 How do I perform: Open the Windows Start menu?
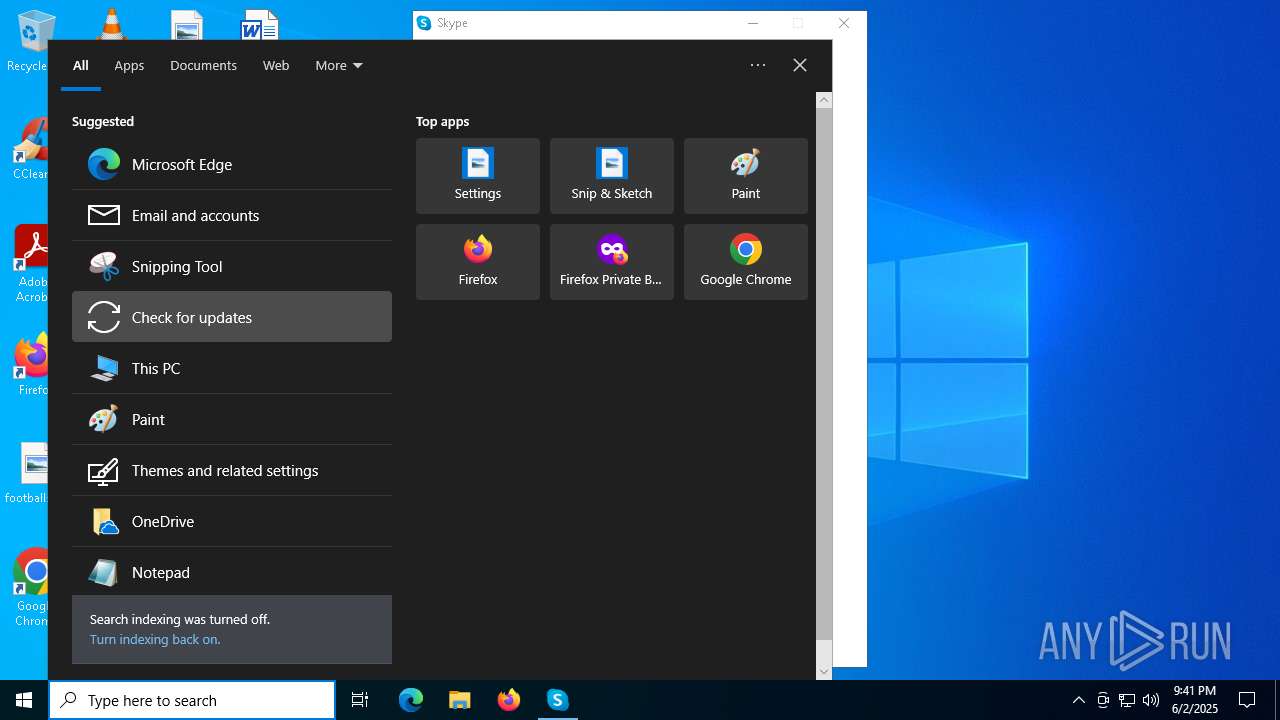click(x=24, y=700)
